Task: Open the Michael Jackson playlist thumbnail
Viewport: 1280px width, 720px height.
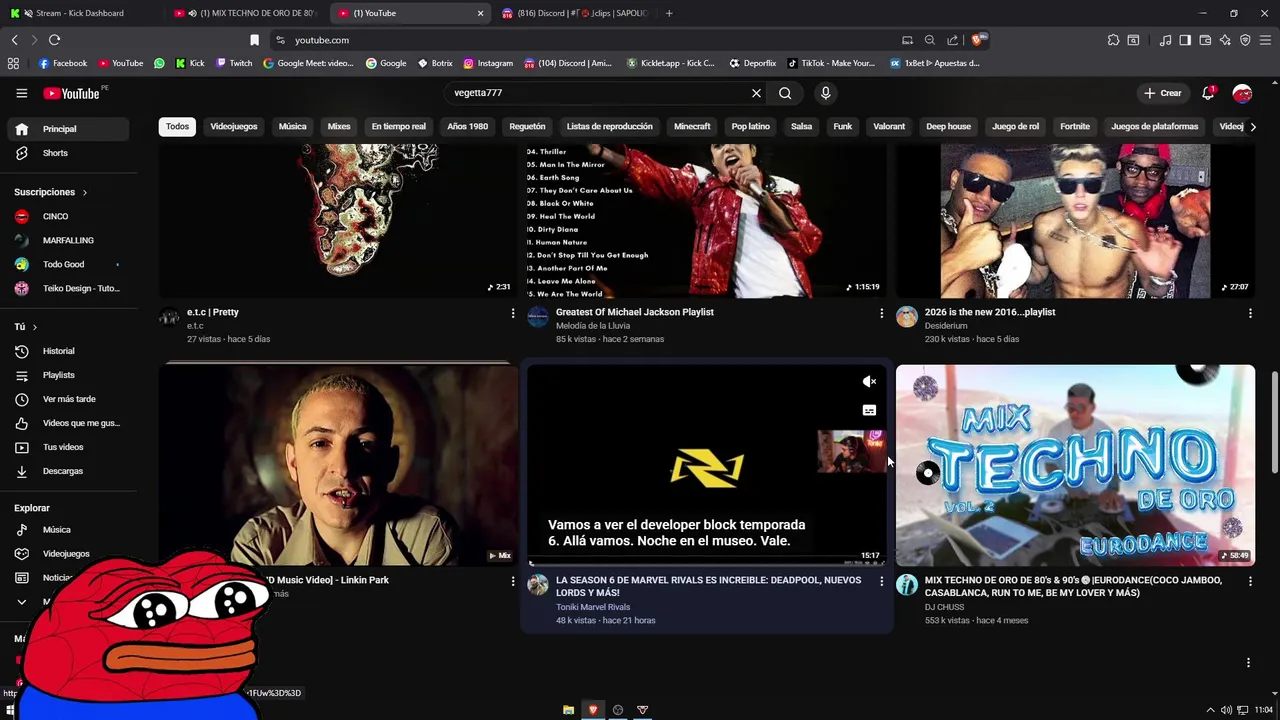Action: tap(706, 220)
